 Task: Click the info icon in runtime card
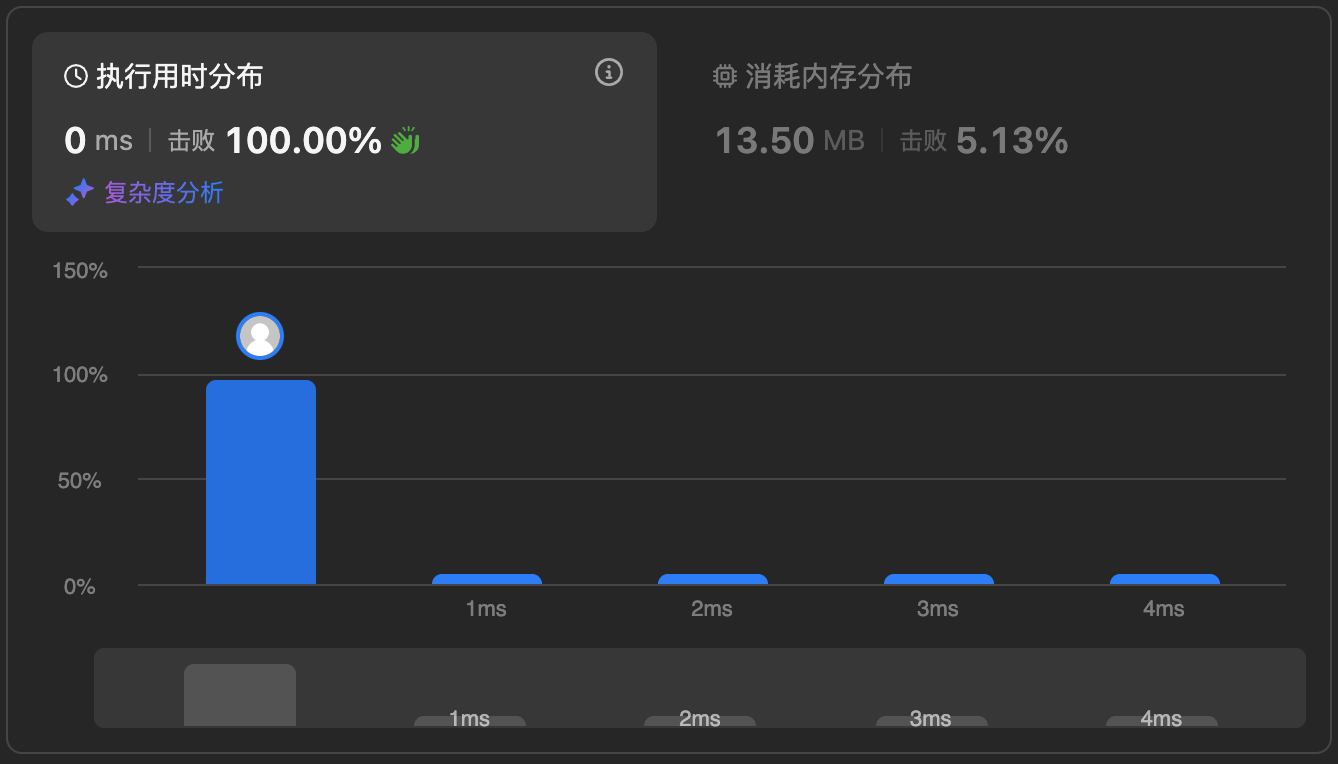609,72
